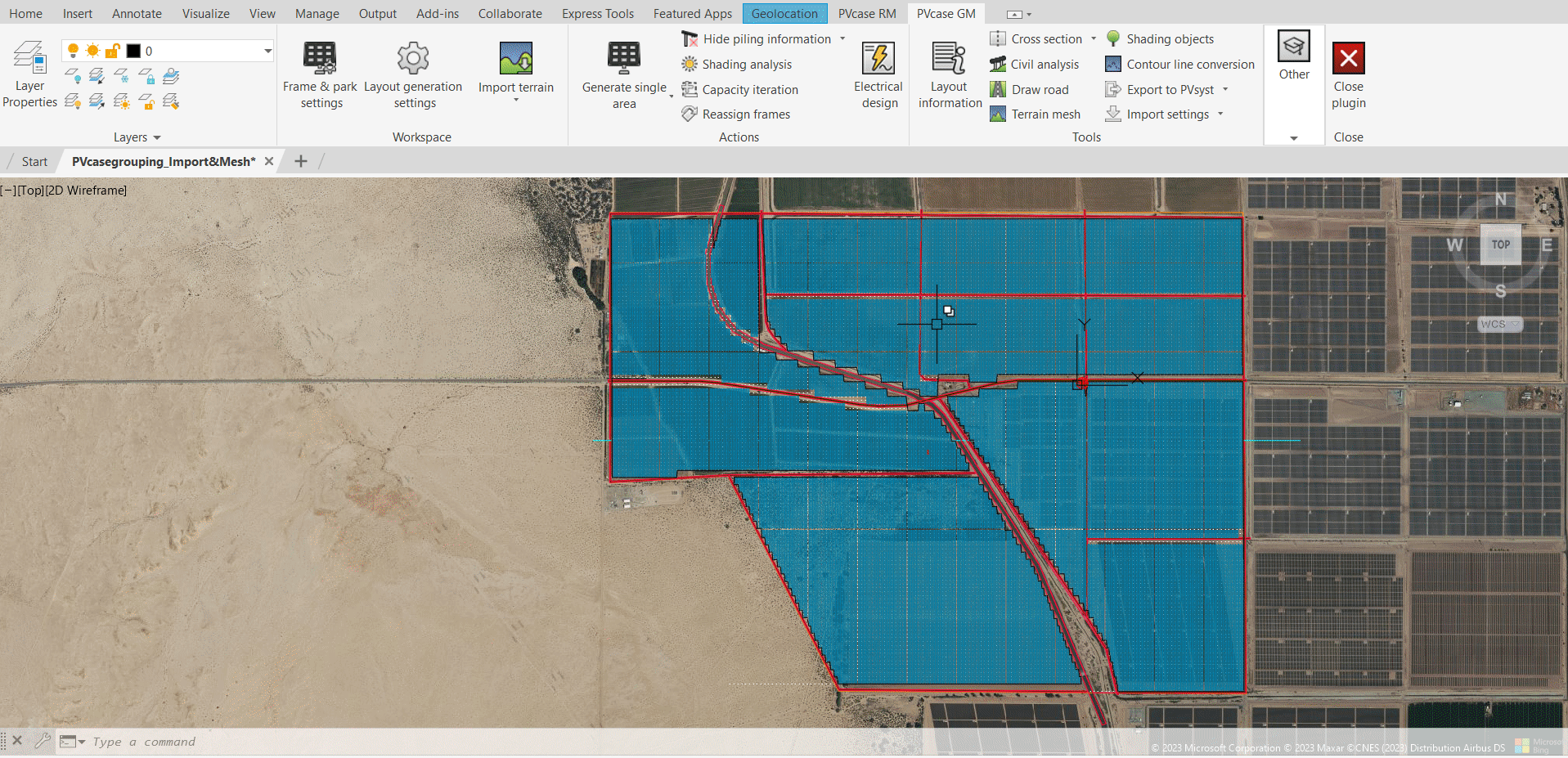Click Generate single area icon

[624, 59]
